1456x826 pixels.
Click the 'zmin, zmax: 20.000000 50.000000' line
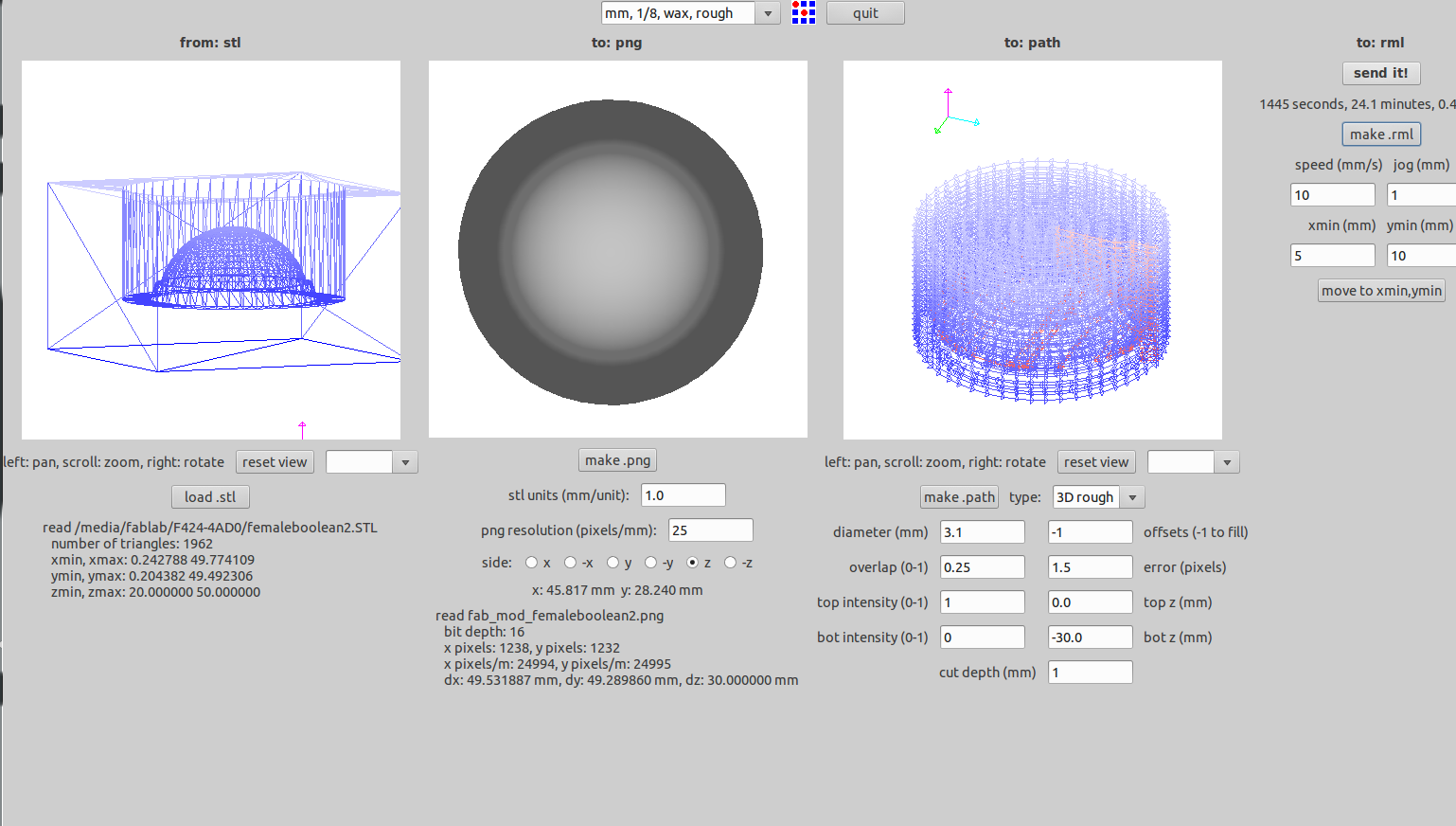(x=155, y=592)
